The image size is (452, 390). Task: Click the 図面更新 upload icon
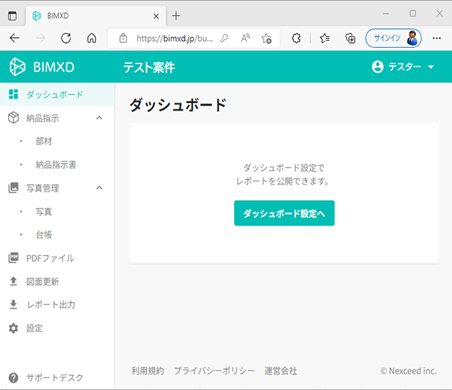click(x=13, y=281)
